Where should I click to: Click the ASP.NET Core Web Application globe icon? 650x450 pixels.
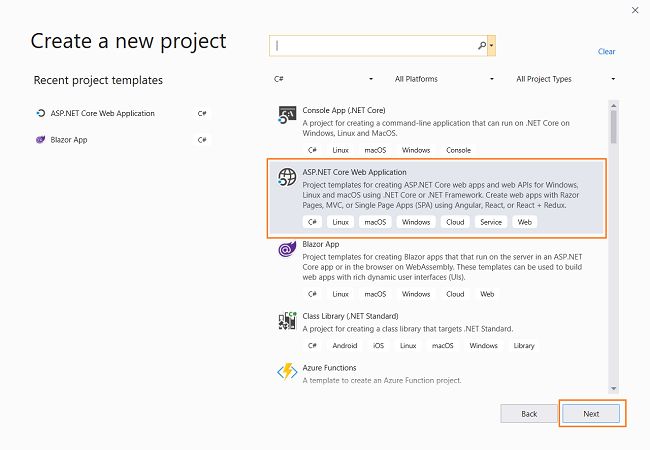(x=287, y=177)
